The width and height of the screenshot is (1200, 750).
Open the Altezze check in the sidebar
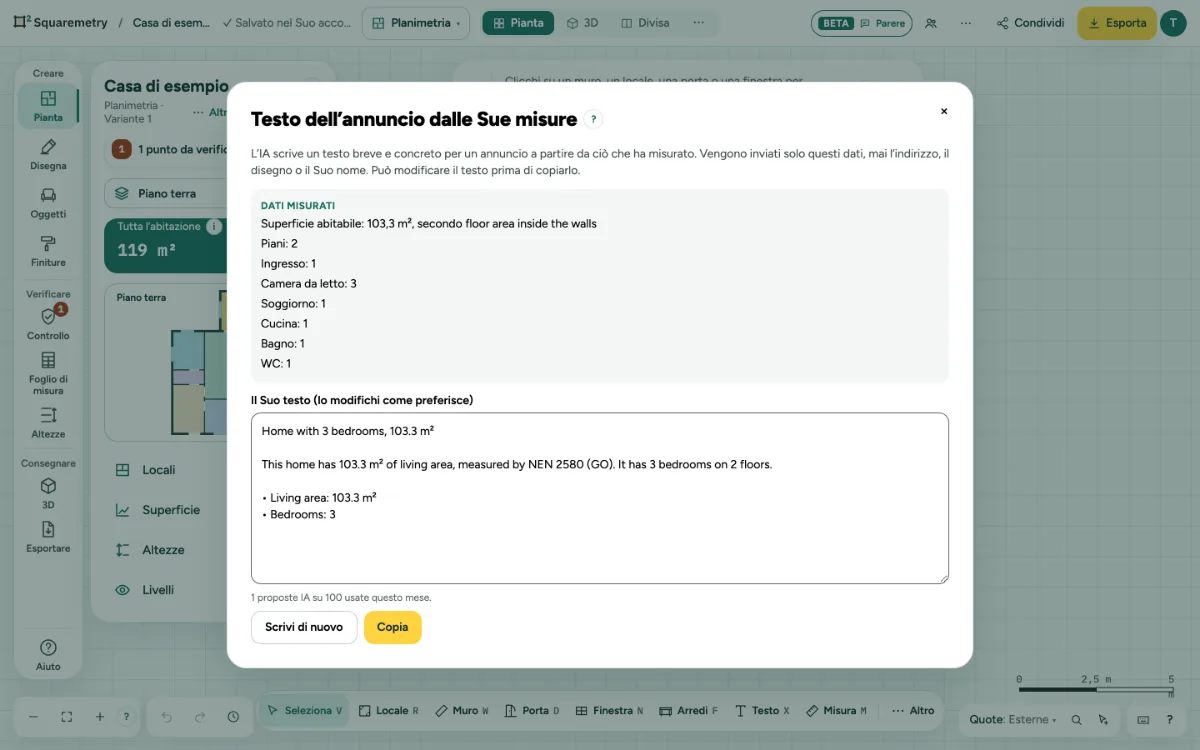tap(48, 422)
